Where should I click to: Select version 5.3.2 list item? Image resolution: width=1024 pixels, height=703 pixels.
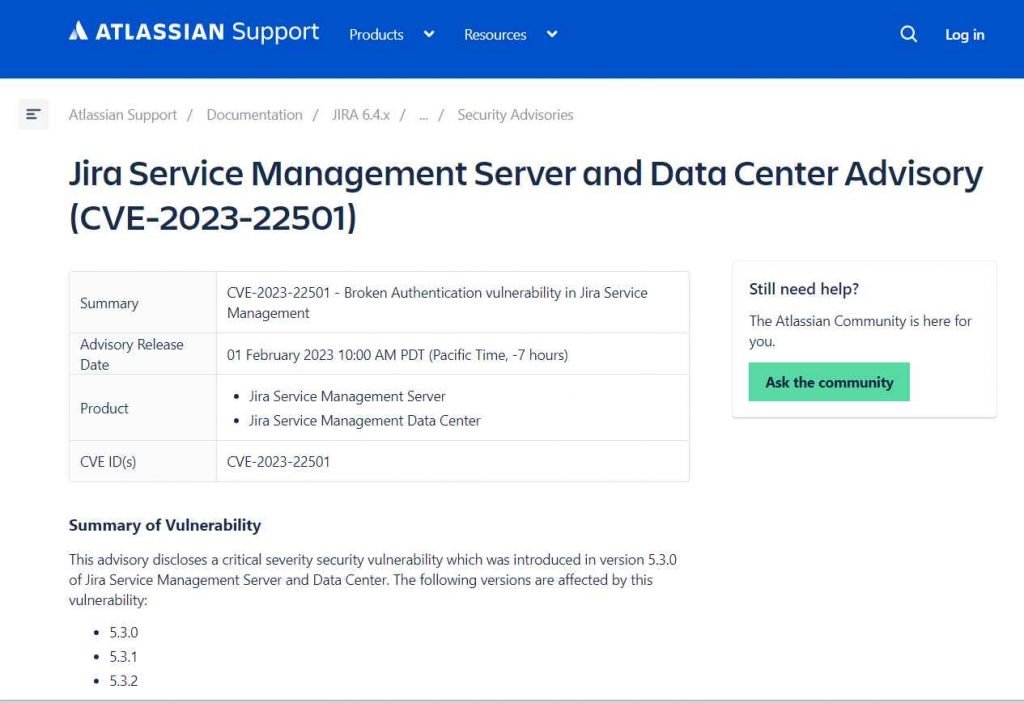tap(123, 681)
